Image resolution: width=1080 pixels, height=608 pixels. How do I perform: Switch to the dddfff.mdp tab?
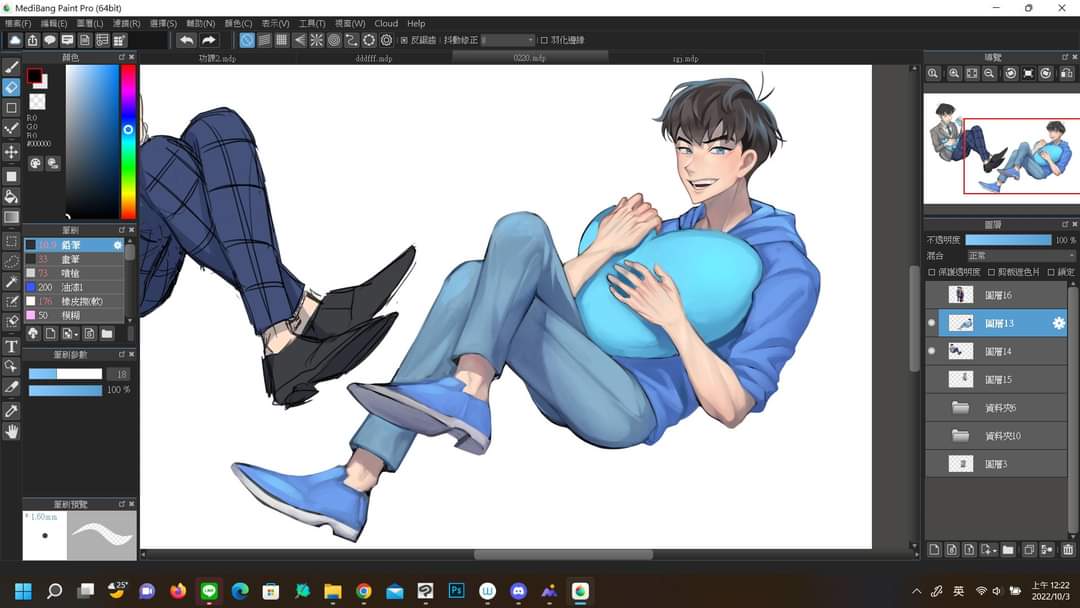[374, 59]
